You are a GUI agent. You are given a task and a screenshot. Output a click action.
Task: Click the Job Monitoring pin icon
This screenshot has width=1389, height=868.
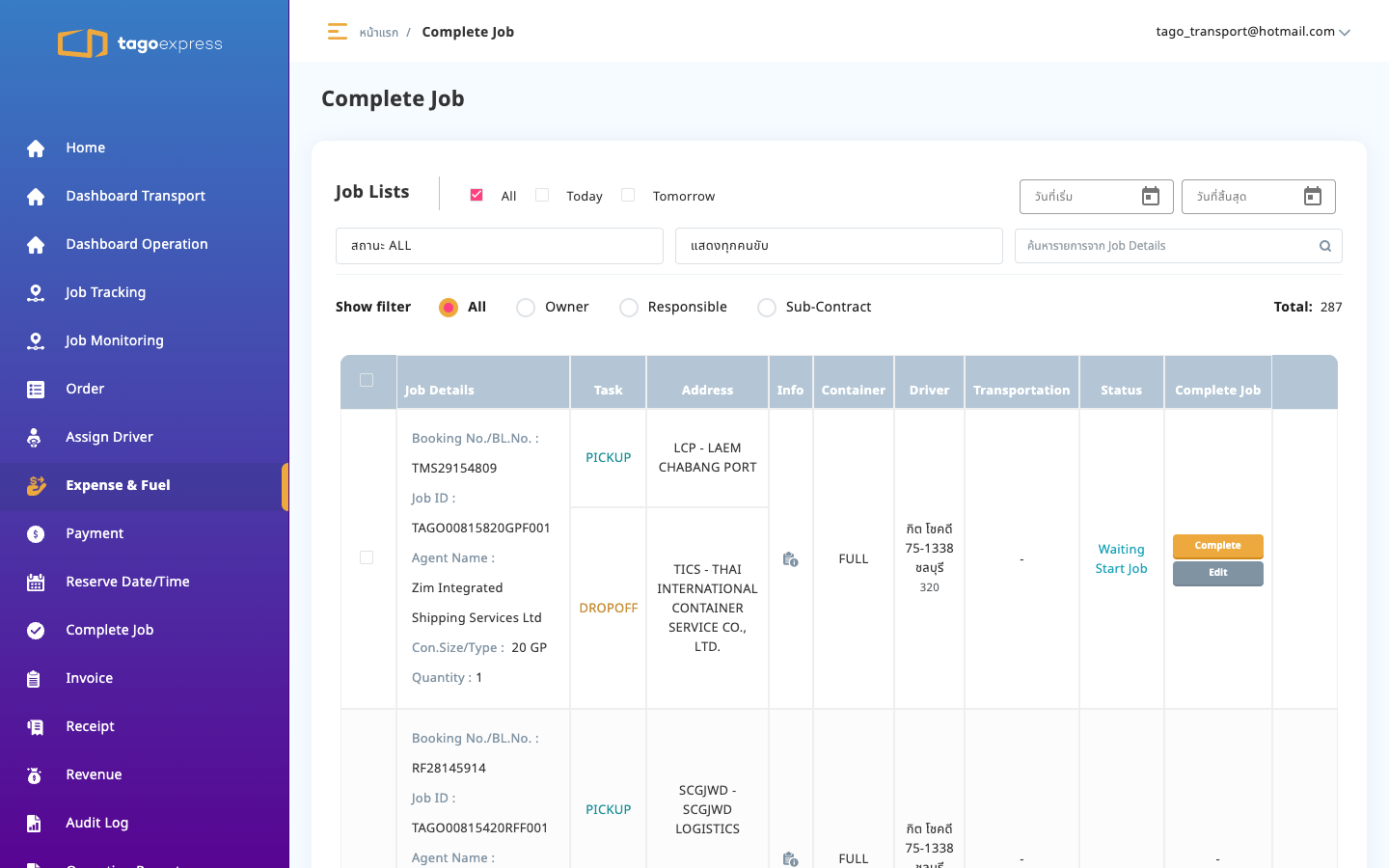pos(36,340)
